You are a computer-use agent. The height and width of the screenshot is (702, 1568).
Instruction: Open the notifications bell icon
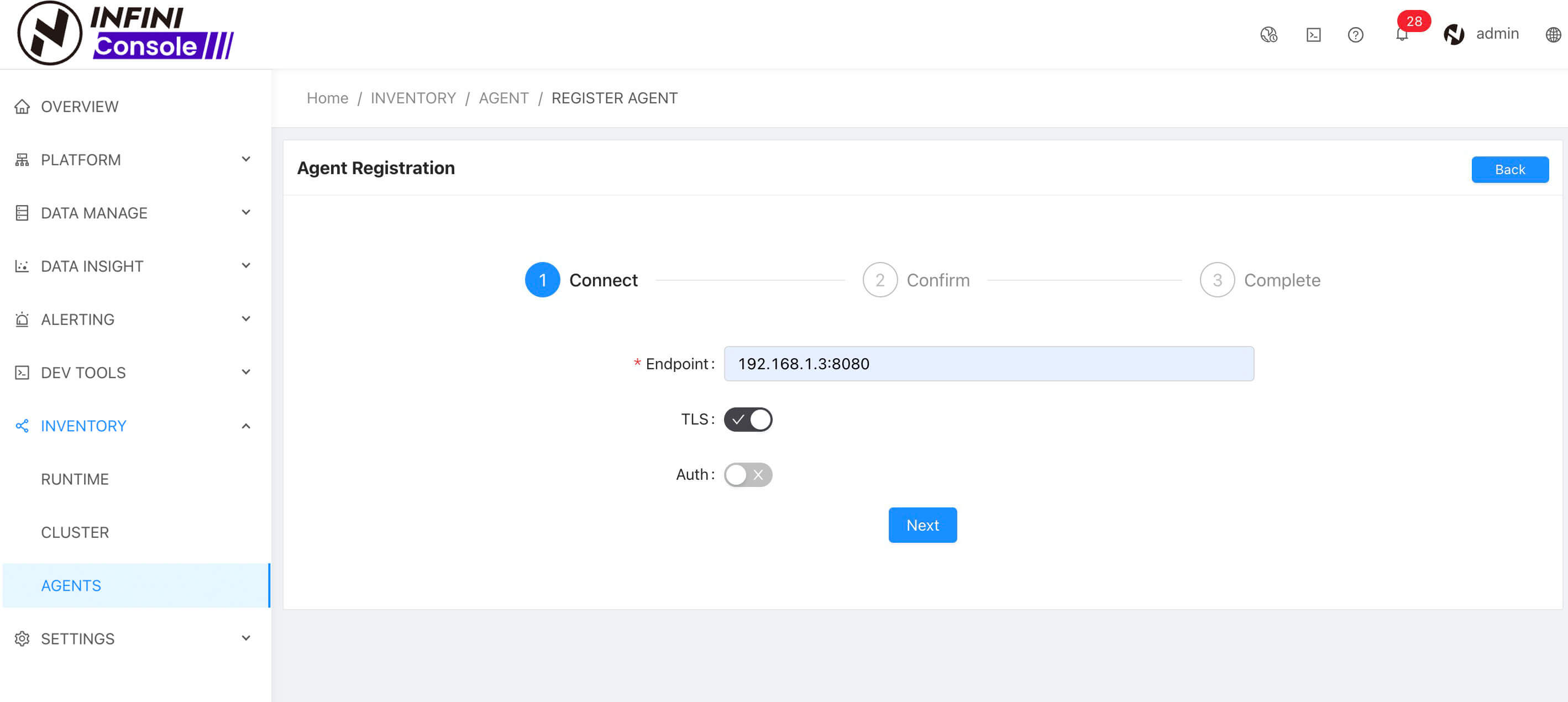coord(1401,35)
